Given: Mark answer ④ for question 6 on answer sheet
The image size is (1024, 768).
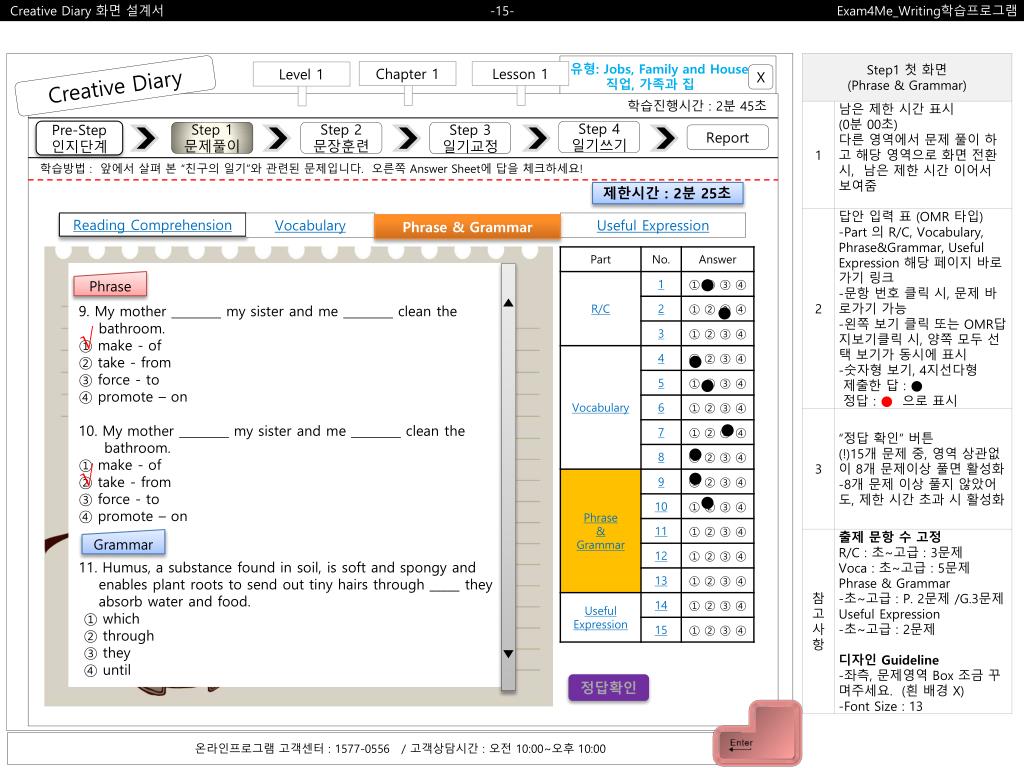Looking at the screenshot, I should point(741,408).
